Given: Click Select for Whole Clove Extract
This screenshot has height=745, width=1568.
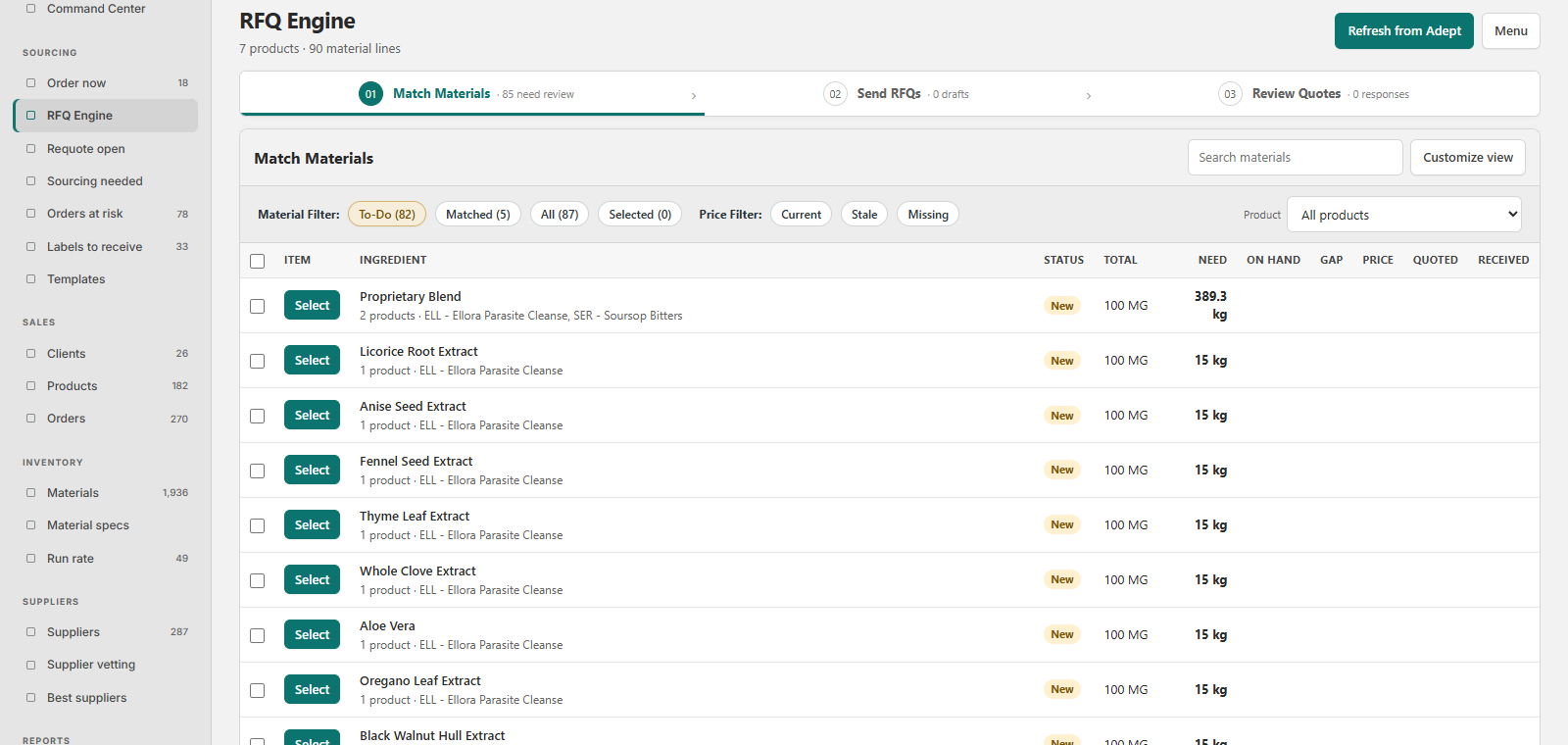Looking at the screenshot, I should pos(313,580).
